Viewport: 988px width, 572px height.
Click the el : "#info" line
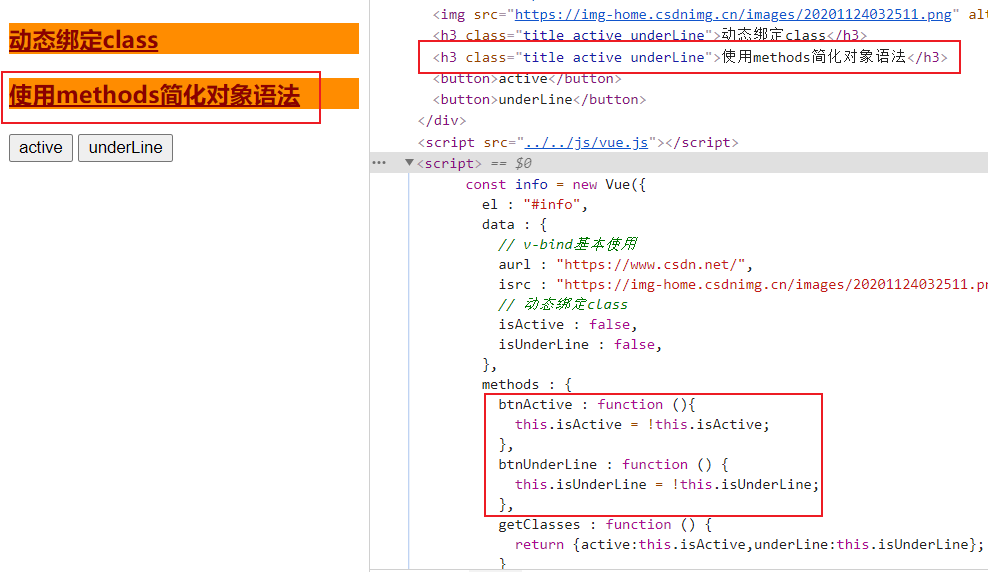535,205
